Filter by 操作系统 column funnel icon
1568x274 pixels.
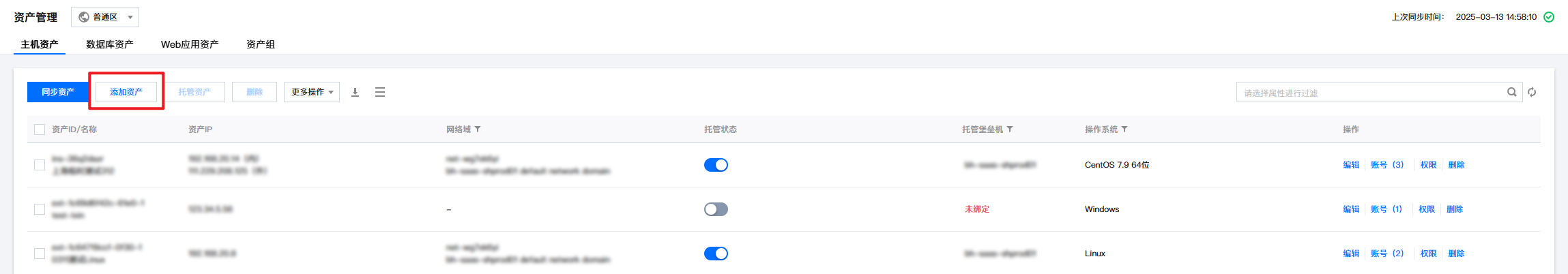click(1124, 130)
